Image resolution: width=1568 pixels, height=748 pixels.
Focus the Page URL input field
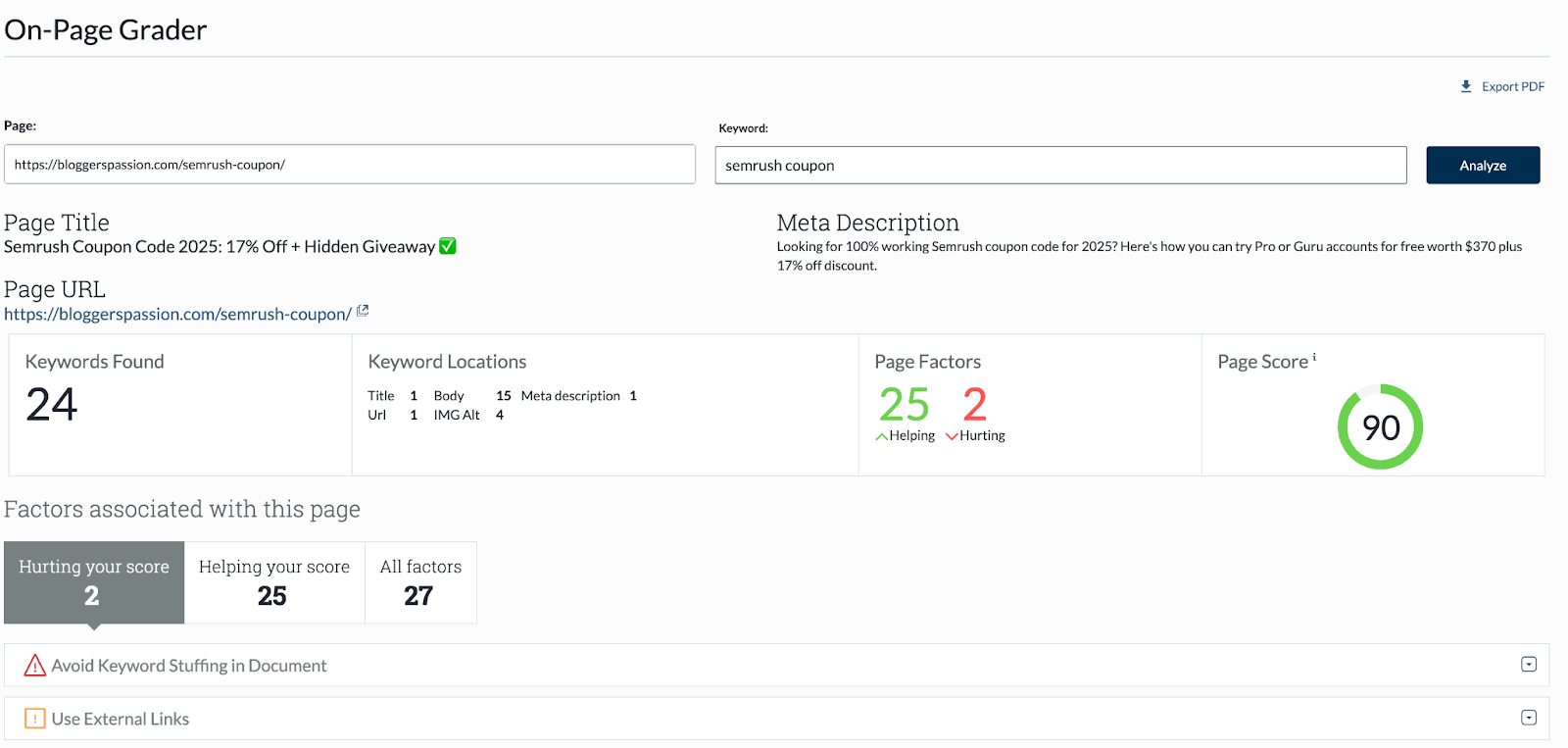click(x=350, y=165)
